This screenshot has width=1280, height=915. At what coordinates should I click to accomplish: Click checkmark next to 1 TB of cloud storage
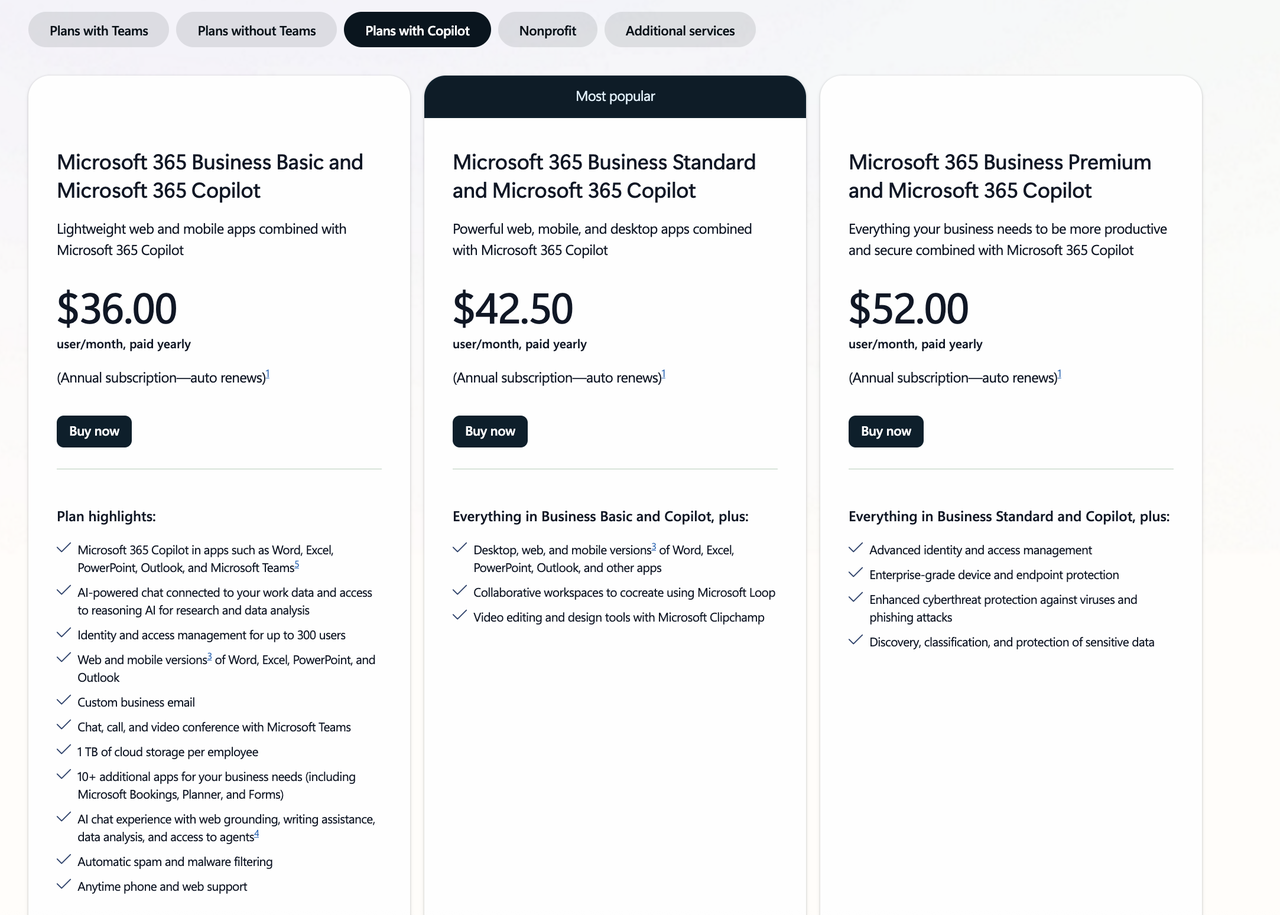(64, 751)
